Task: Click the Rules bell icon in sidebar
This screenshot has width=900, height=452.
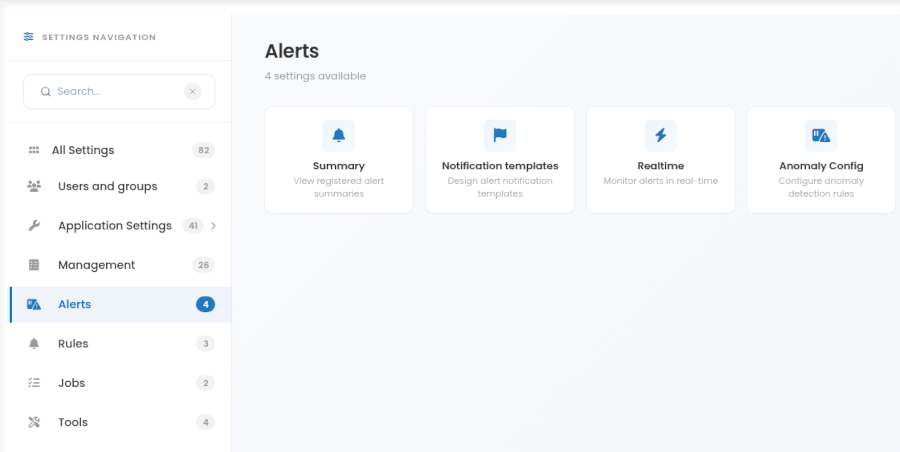Action: tap(34, 343)
